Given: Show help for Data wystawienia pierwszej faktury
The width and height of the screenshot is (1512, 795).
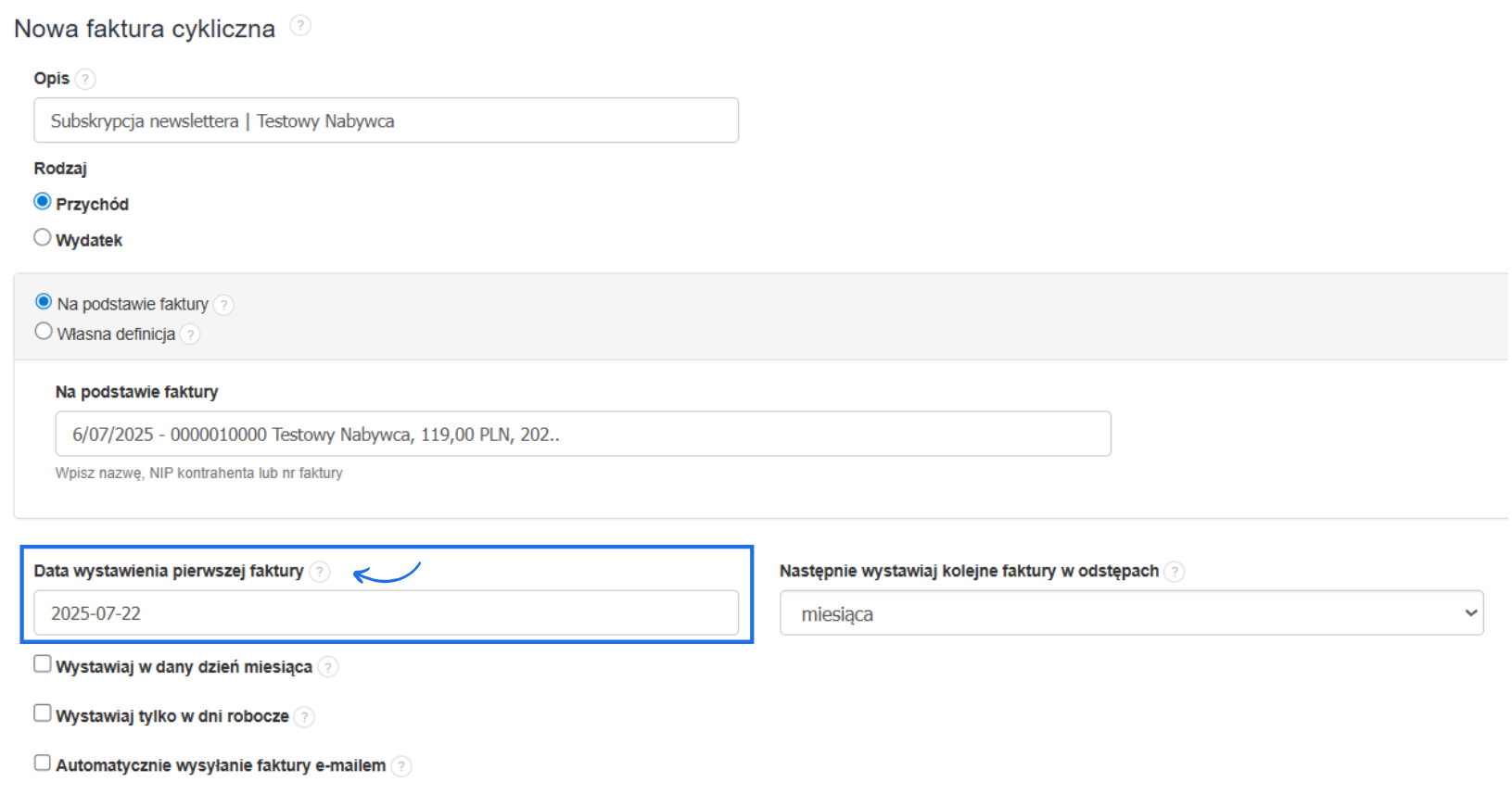Looking at the screenshot, I should tap(320, 572).
